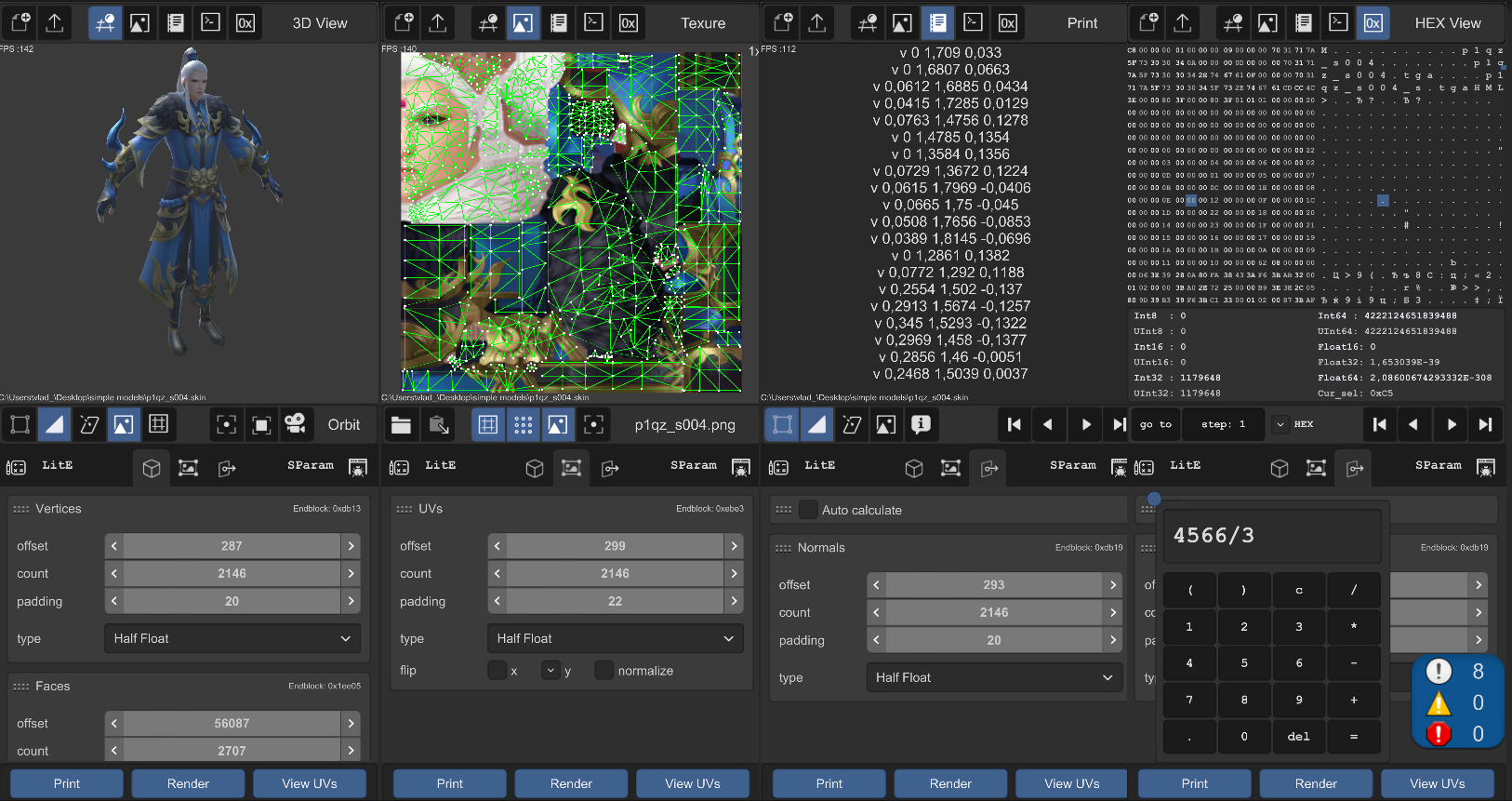Open Normals type Half Float dropdown
Image resolution: width=1512 pixels, height=801 pixels.
pos(995,678)
